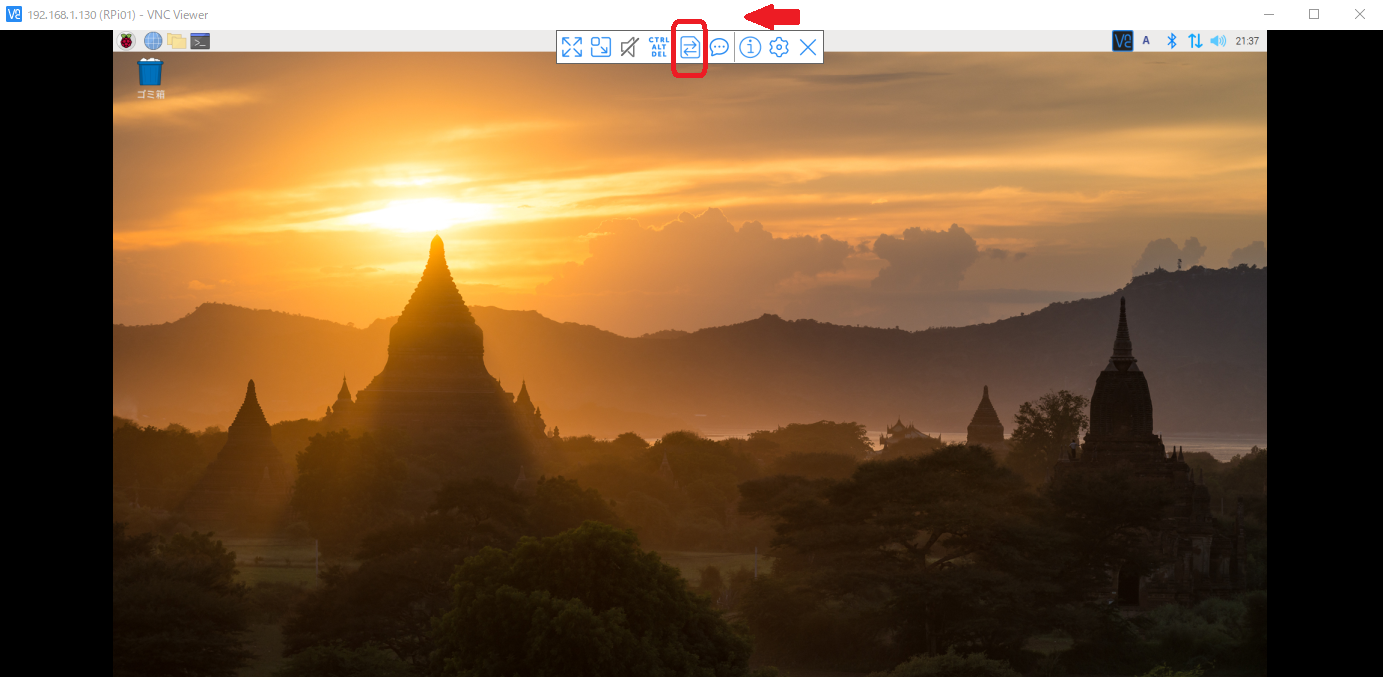The image size is (1383, 677).
Task: Open VNC Viewer properties gear
Action: tap(779, 47)
